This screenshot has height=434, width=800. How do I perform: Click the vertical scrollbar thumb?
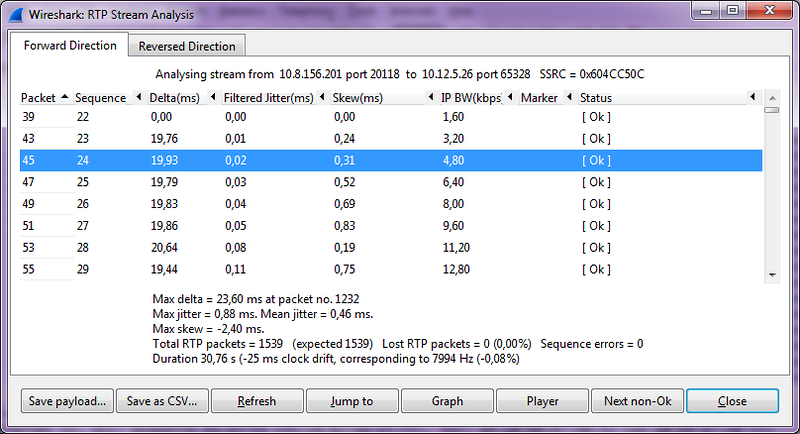(772, 110)
